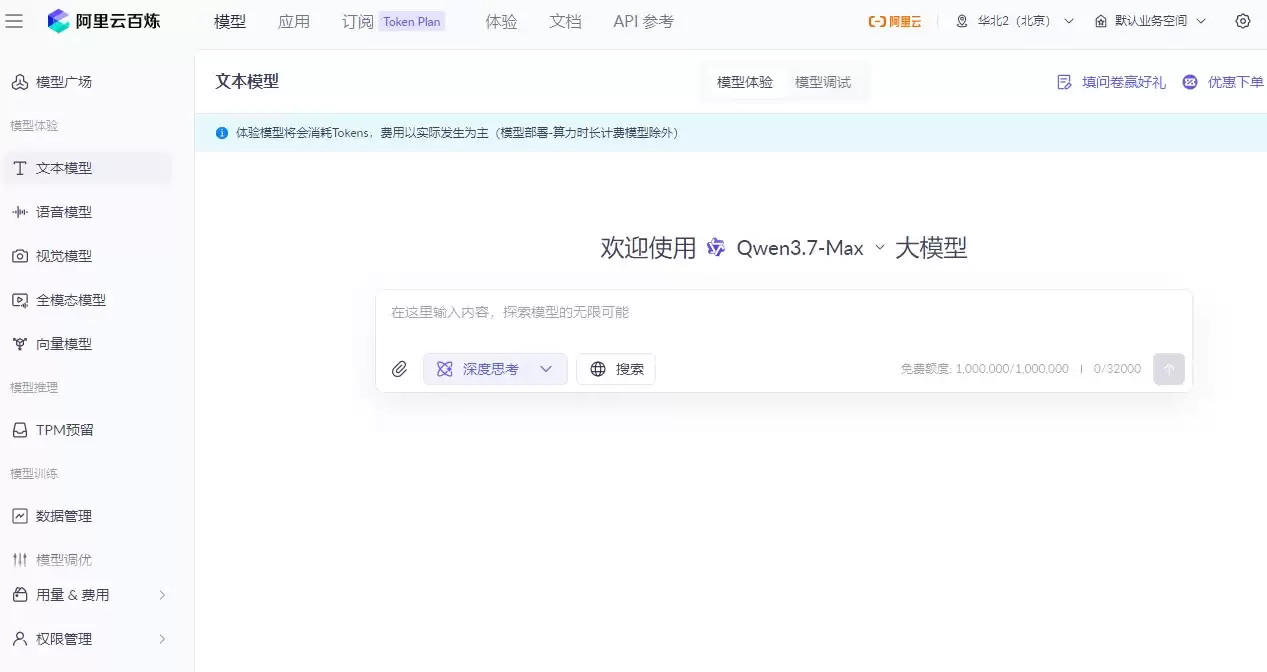This screenshot has height=672, width=1267.
Task: Click the 深度思考 atom icon
Action: pos(445,369)
